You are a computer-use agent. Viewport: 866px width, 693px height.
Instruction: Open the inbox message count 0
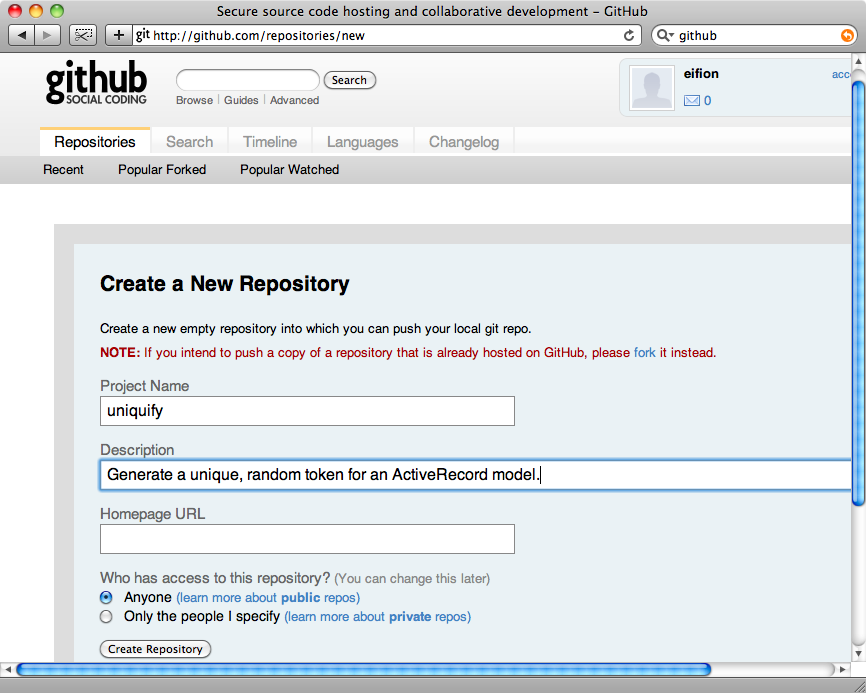click(x=707, y=100)
